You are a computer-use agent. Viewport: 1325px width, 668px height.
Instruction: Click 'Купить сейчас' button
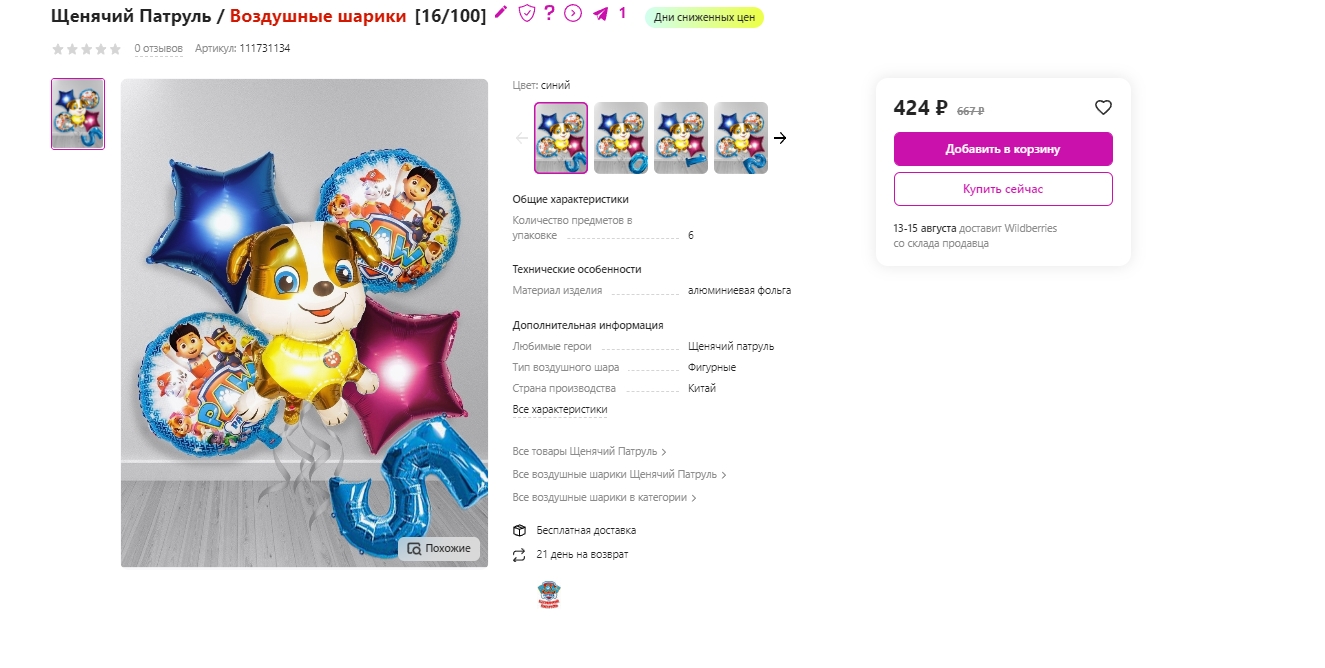[x=1003, y=189]
